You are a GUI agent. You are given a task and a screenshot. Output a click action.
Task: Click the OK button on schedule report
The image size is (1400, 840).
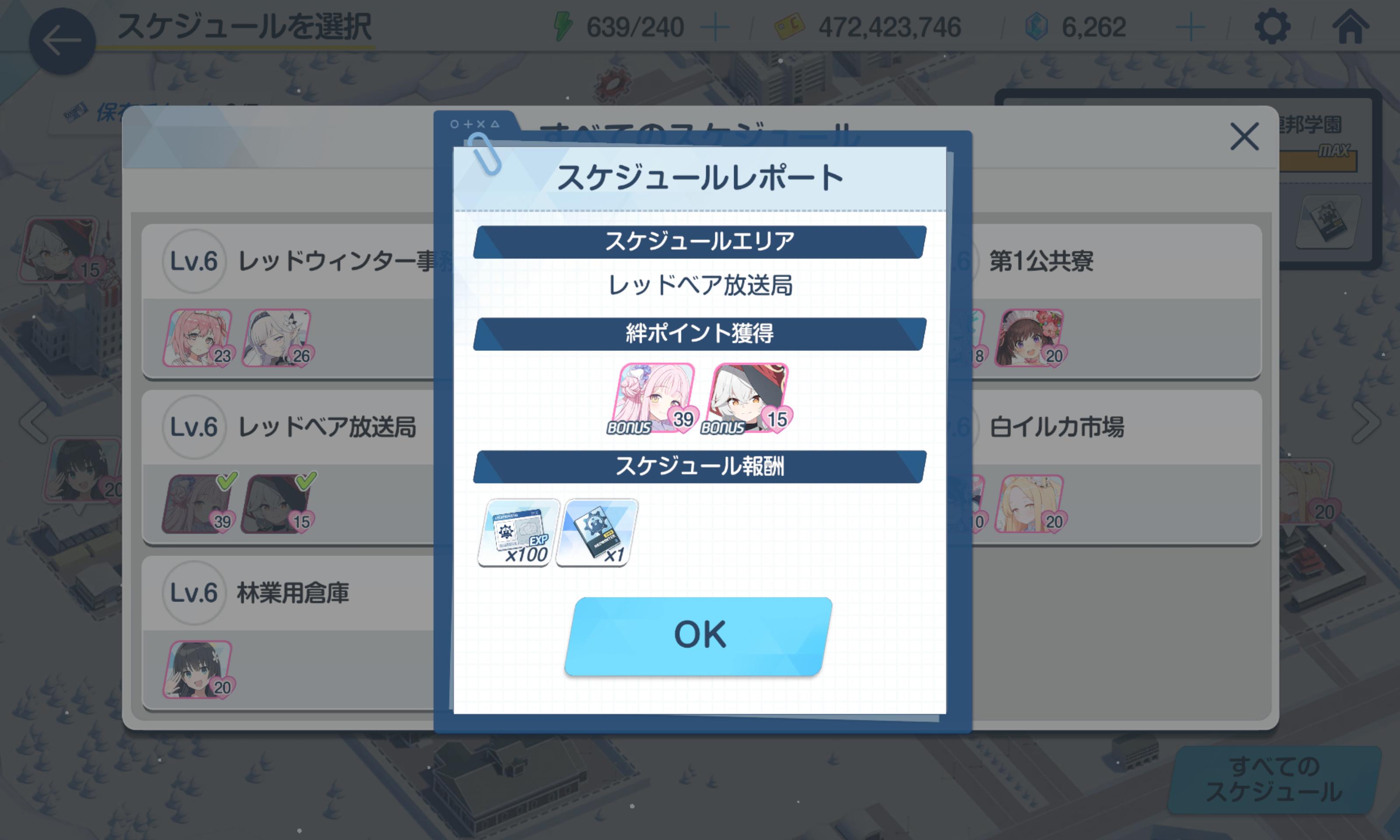[x=699, y=635]
